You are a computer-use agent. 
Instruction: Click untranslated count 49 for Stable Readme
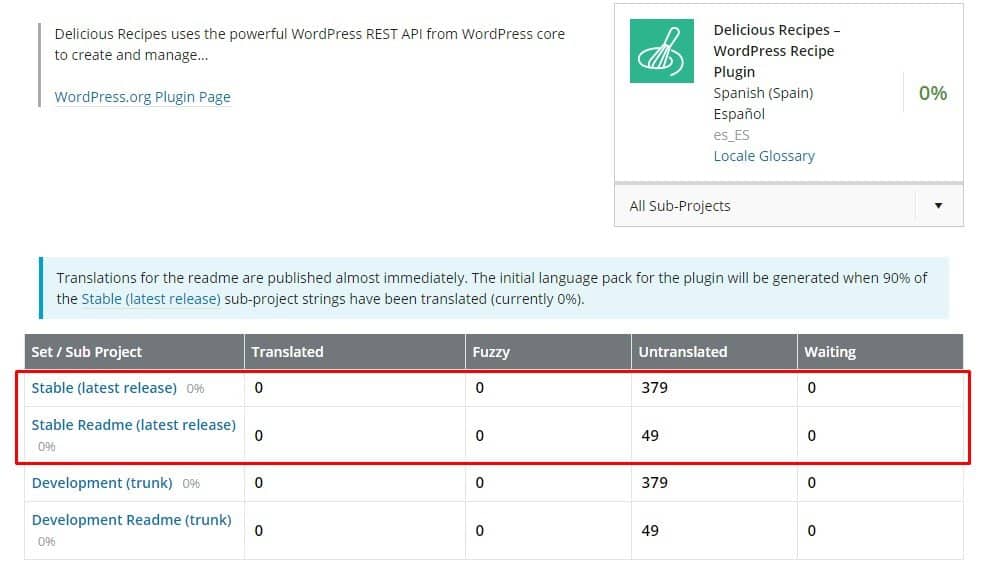(650, 436)
